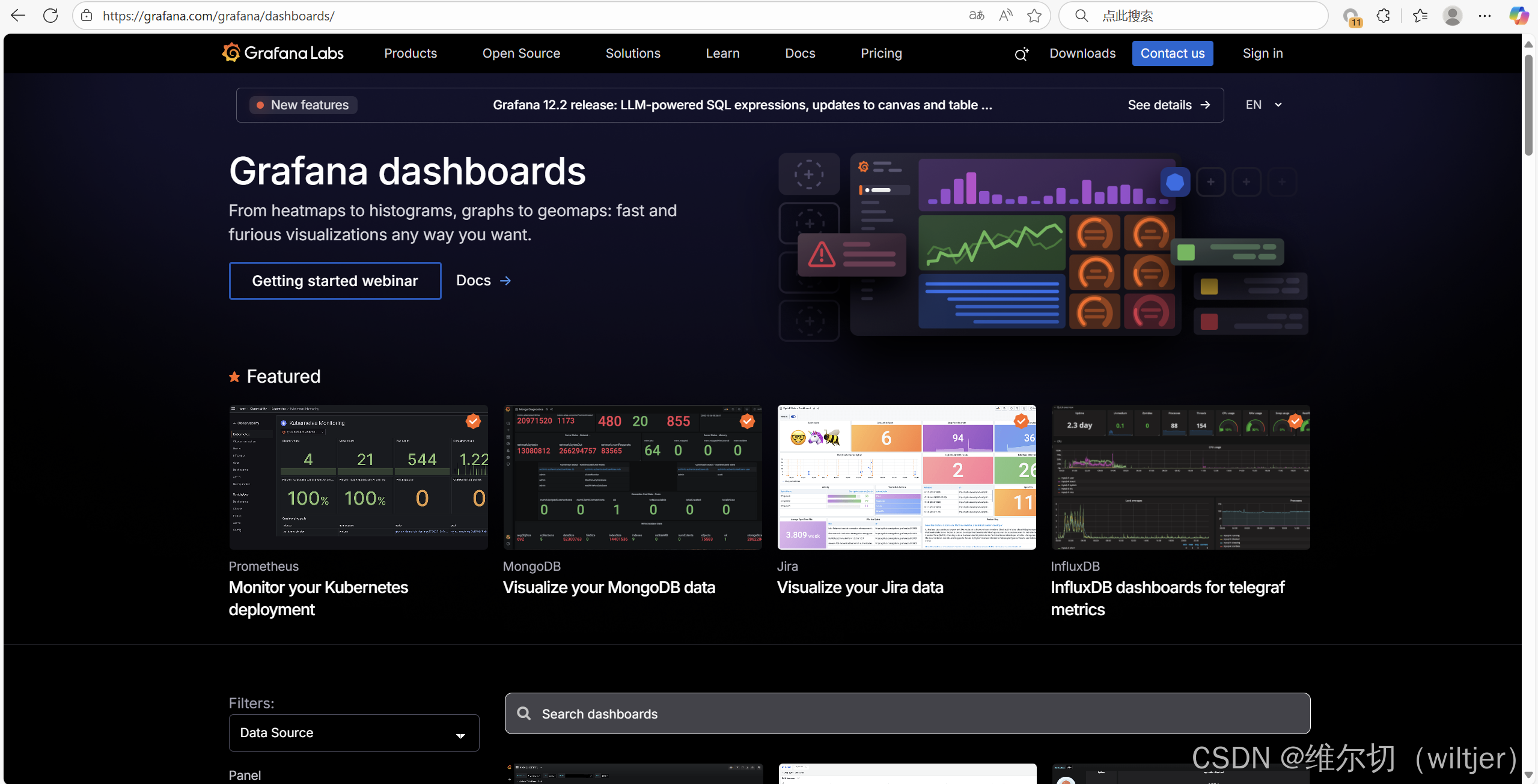Viewport: 1538px width, 784px height.
Task: Open the Solutions navigation menu
Action: pyautogui.click(x=633, y=53)
